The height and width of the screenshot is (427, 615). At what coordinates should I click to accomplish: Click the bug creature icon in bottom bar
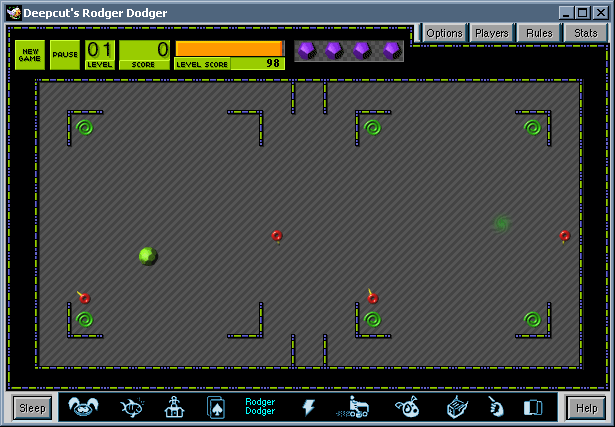(407, 407)
